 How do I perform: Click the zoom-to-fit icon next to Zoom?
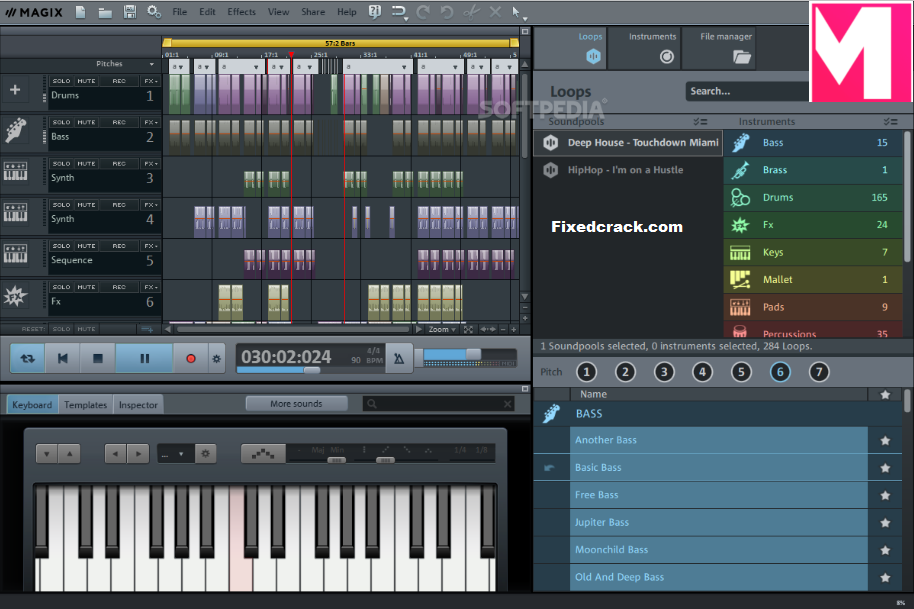[x=468, y=330]
